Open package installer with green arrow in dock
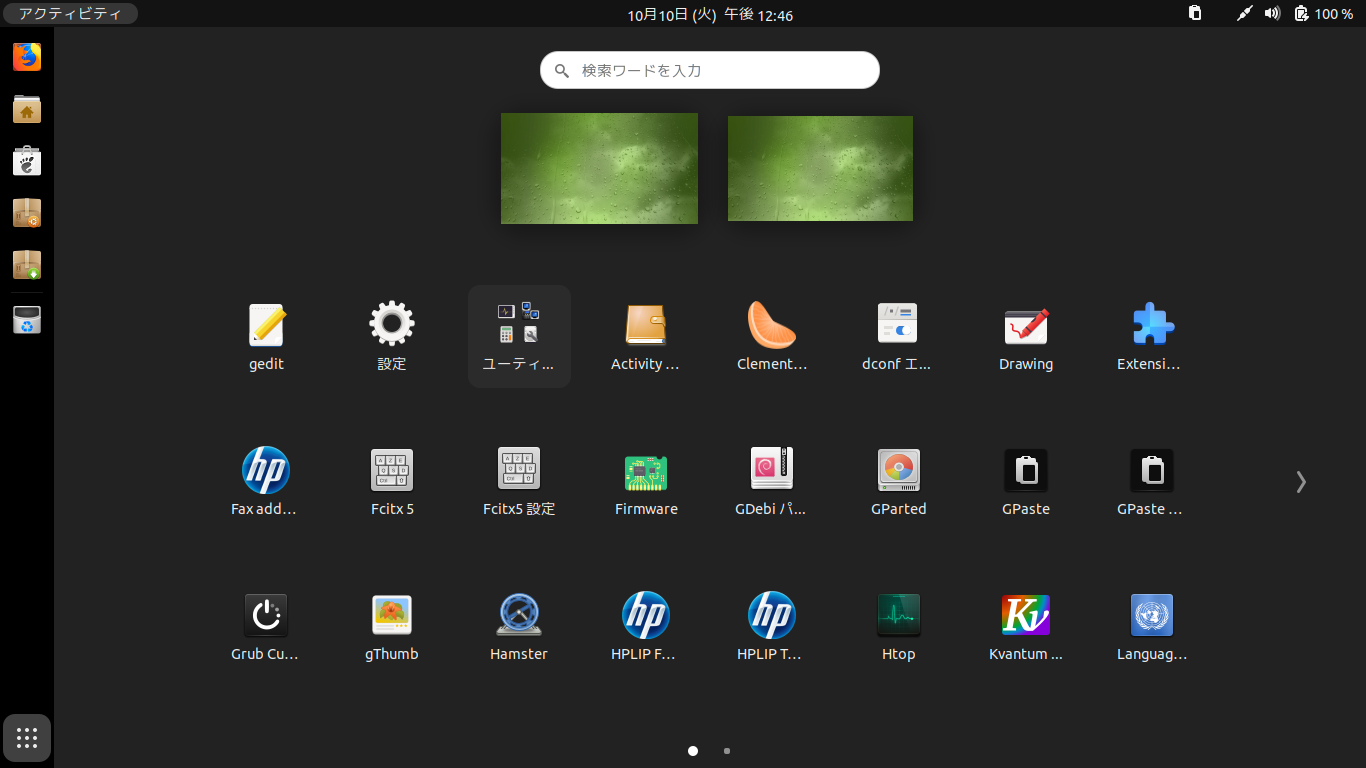Screen dimensions: 1366x768 27,265
